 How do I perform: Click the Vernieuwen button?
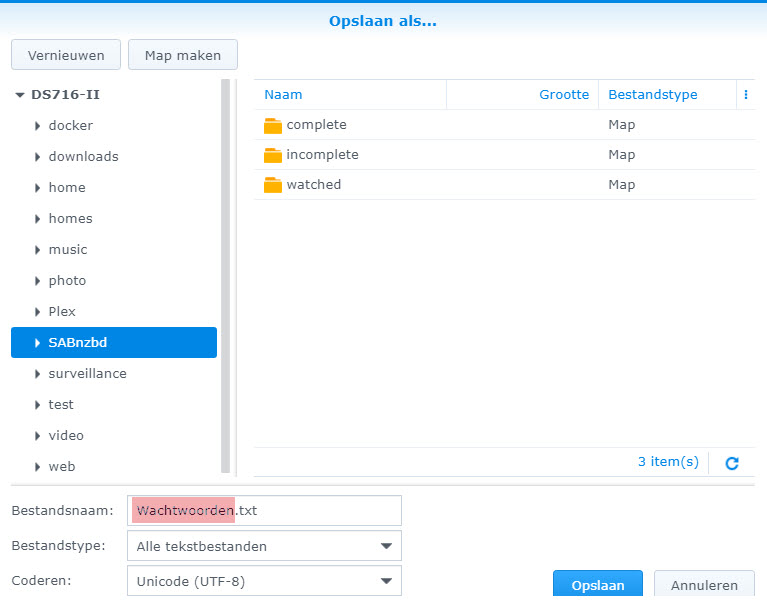[66, 55]
